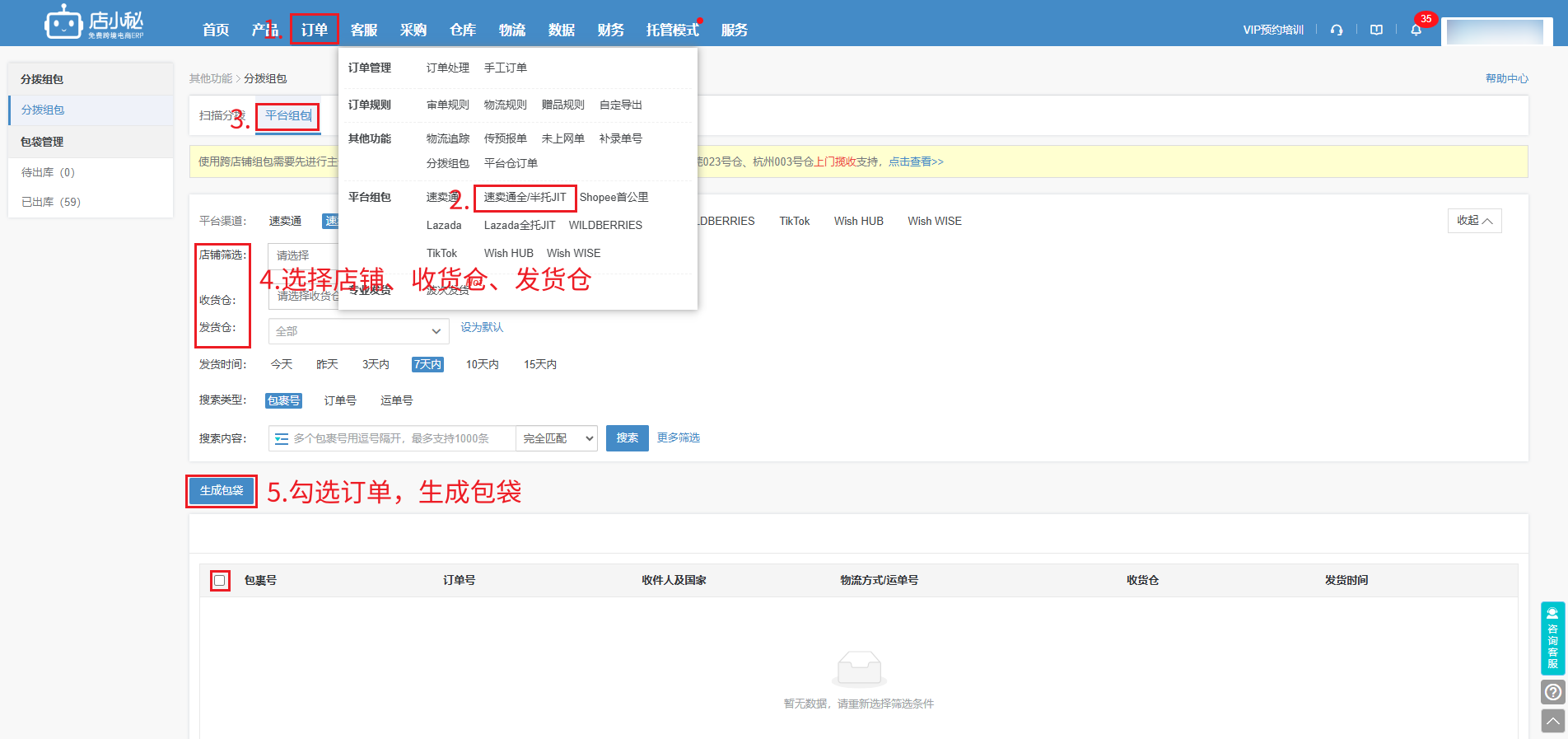This screenshot has width=1568, height=739.
Task: Select 自定导出 in dropdown menu
Action: (621, 105)
